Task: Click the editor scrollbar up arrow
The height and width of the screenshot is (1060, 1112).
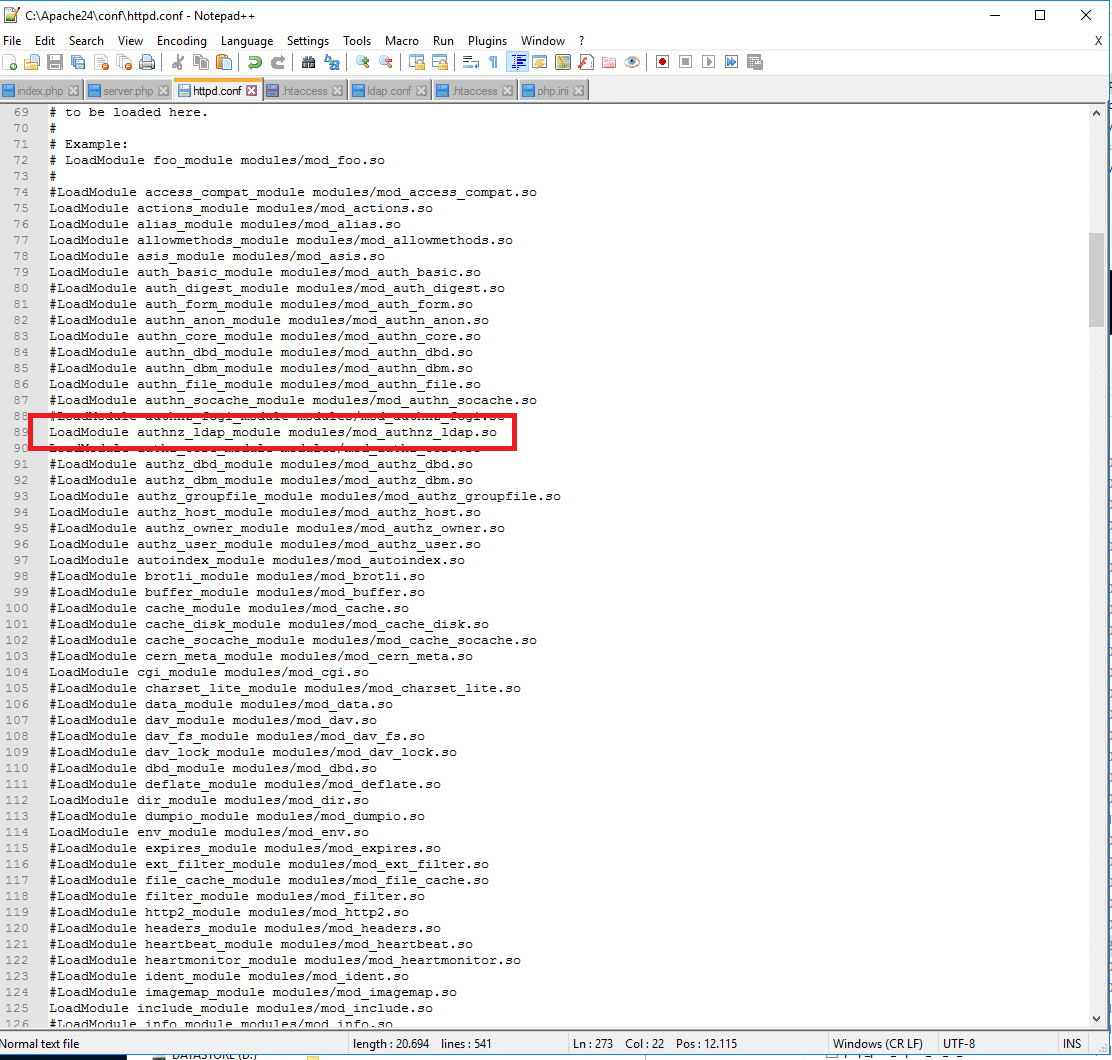Action: point(1096,113)
